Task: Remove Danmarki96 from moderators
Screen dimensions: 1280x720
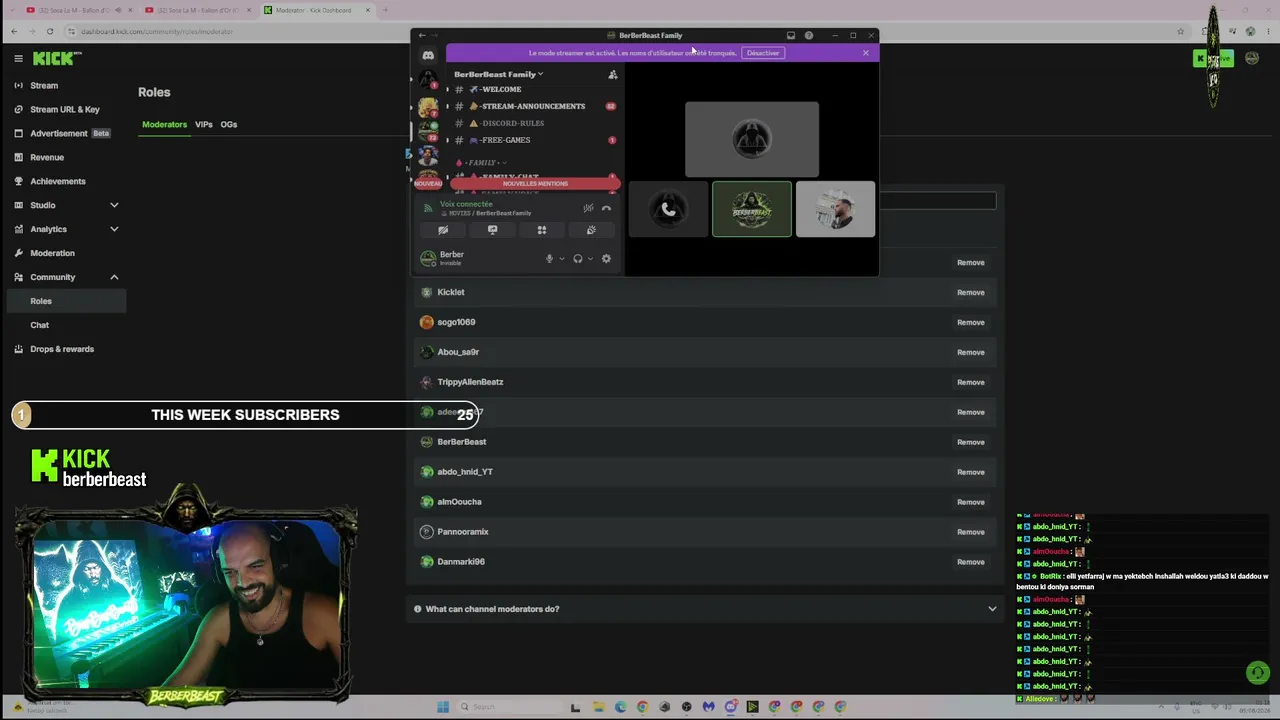Action: point(970,562)
